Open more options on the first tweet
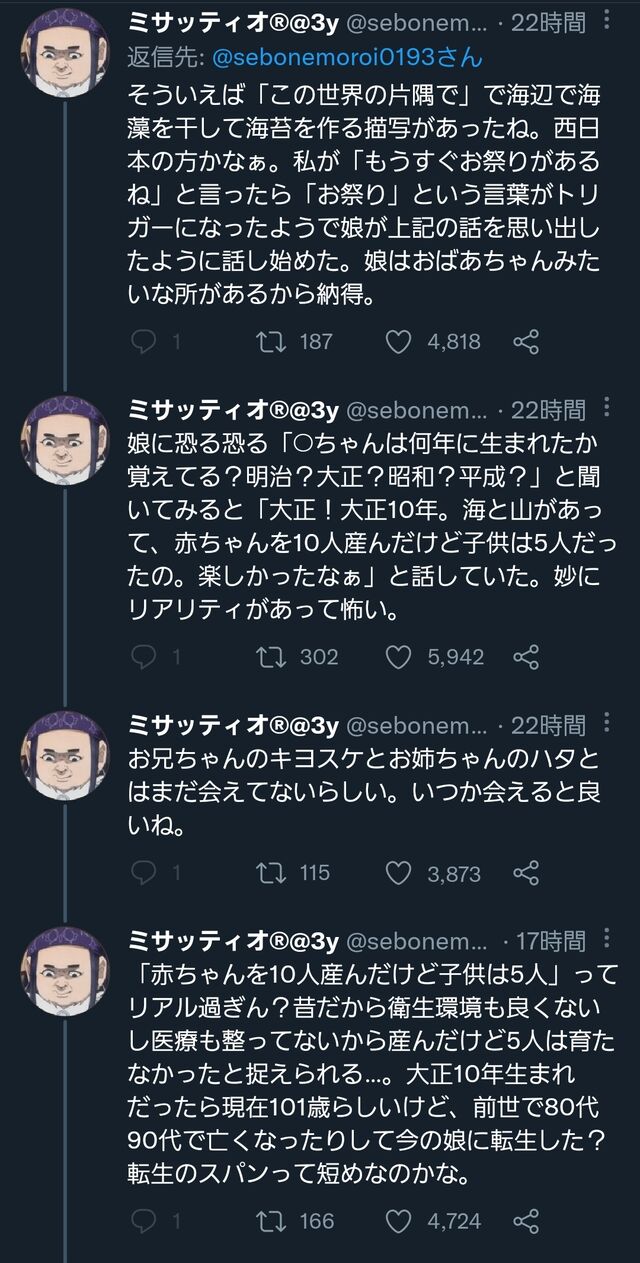The width and height of the screenshot is (640, 1263). pos(606,20)
